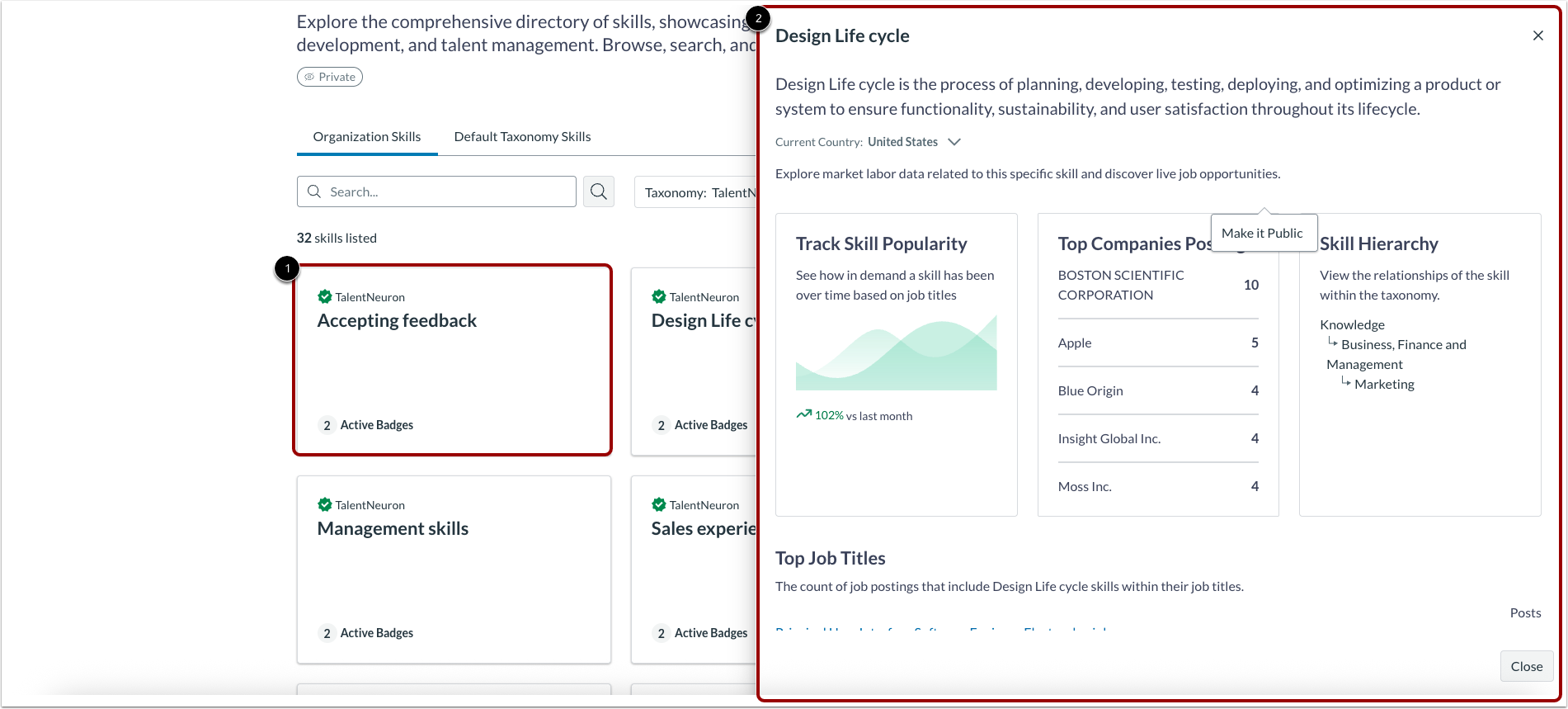1568x709 pixels.
Task: Click the verified badge on the Management skills card
Action: pyautogui.click(x=325, y=504)
